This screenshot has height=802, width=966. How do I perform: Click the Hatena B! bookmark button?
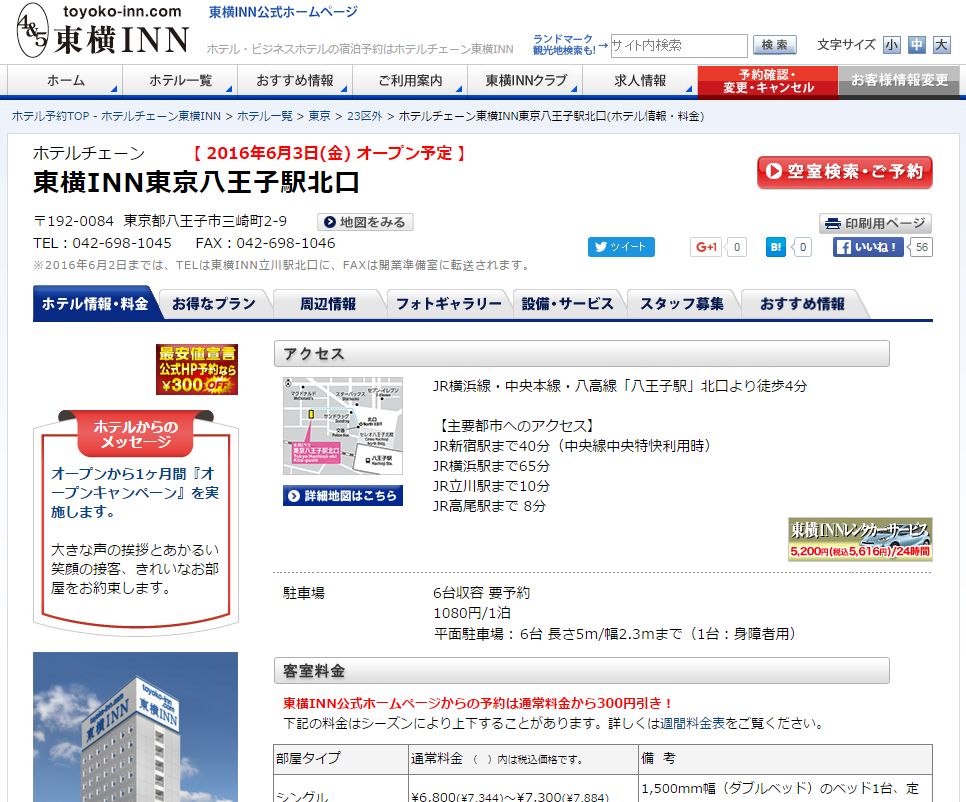(776, 247)
